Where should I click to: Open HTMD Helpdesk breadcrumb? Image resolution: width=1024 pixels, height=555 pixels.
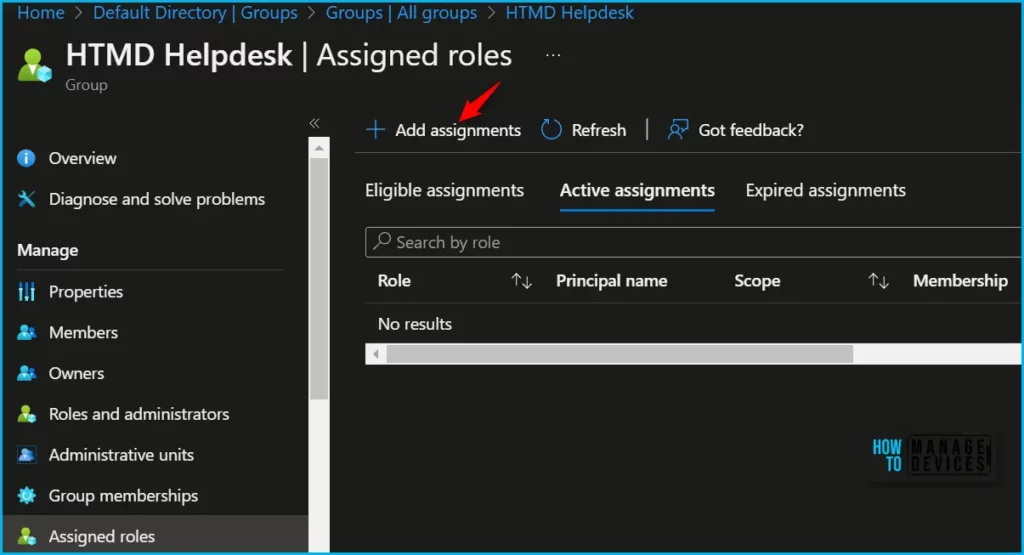click(x=569, y=12)
